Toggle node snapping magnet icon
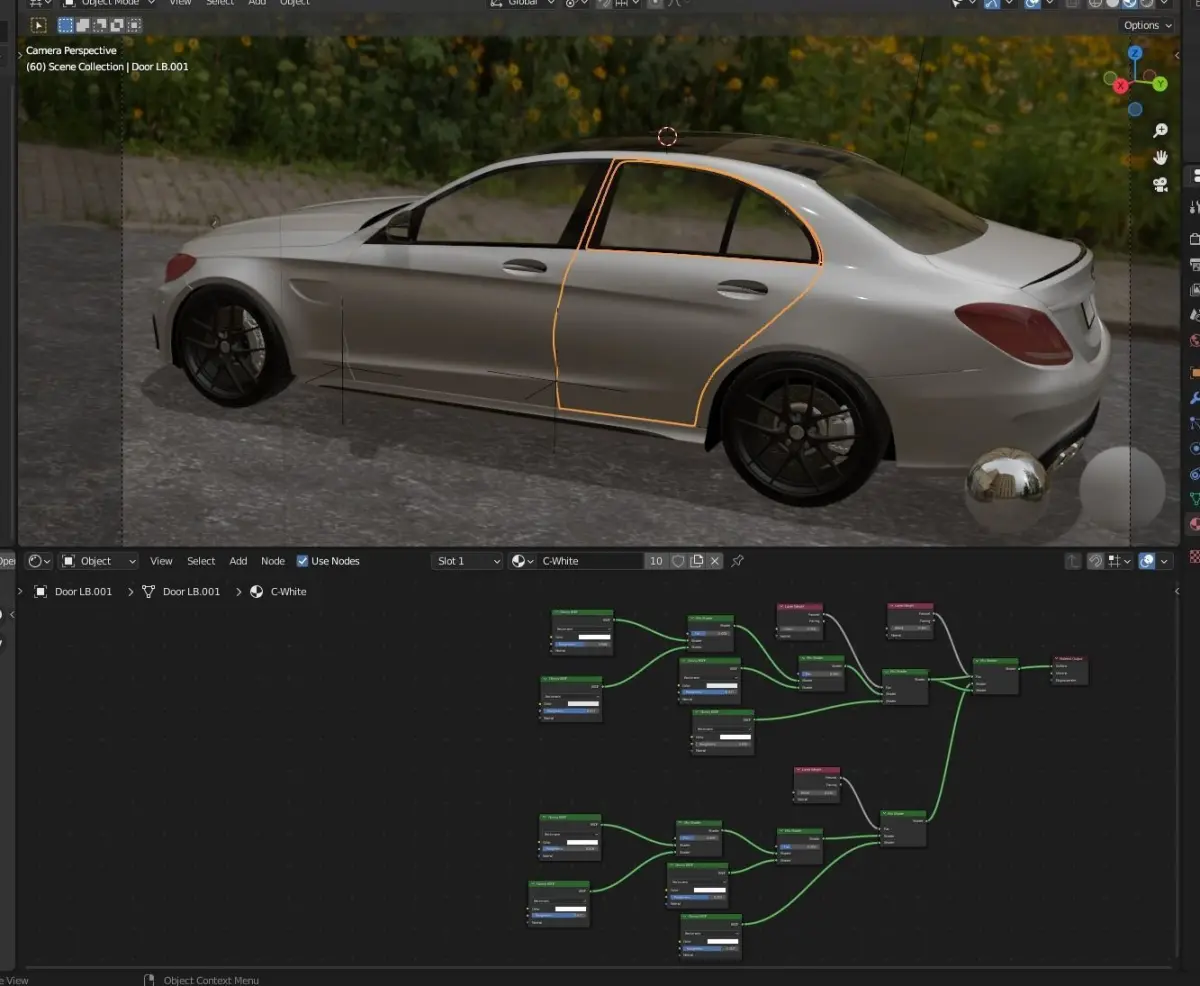 click(x=1096, y=561)
